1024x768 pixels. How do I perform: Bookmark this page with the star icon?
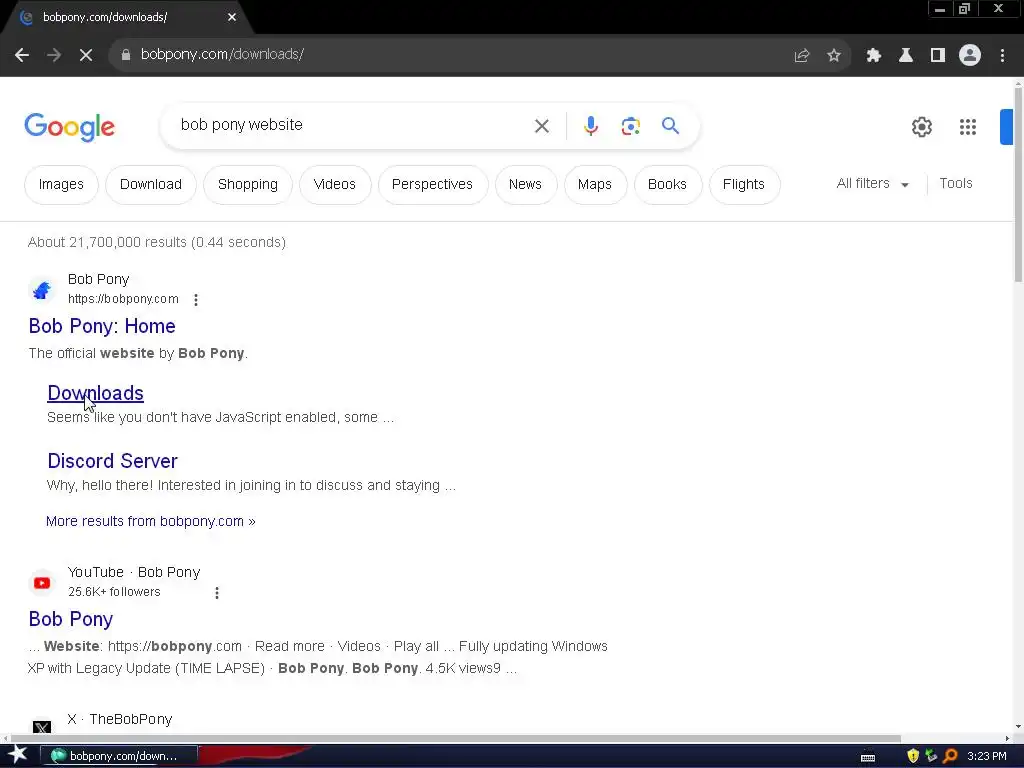834,56
